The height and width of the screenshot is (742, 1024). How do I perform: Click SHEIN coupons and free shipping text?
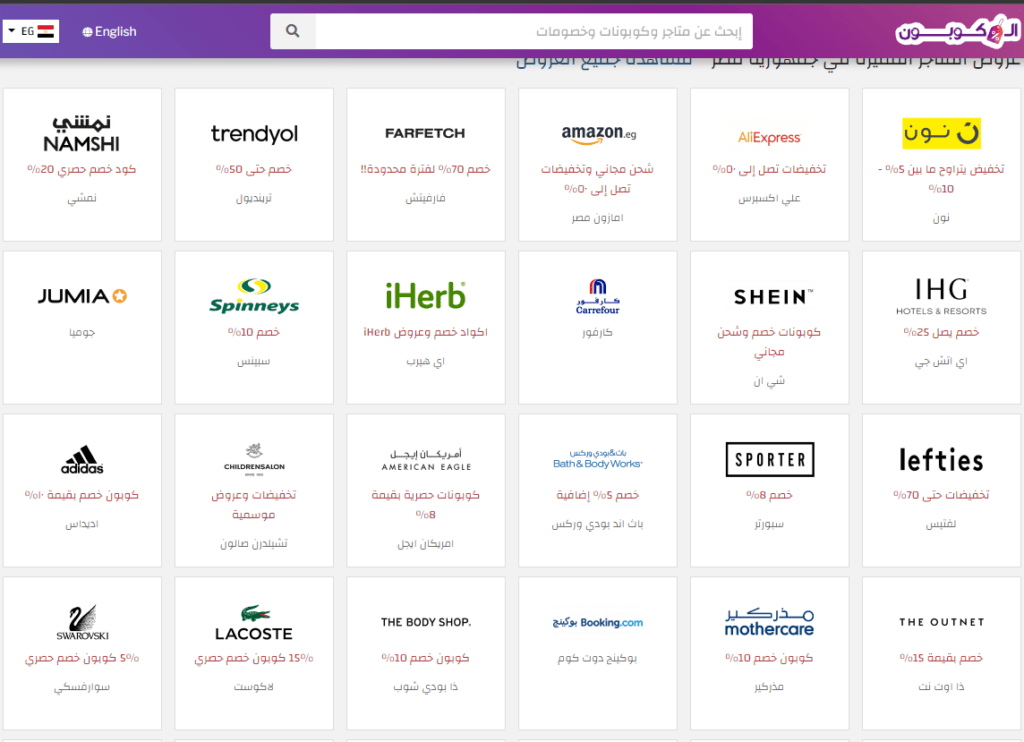[x=769, y=342]
